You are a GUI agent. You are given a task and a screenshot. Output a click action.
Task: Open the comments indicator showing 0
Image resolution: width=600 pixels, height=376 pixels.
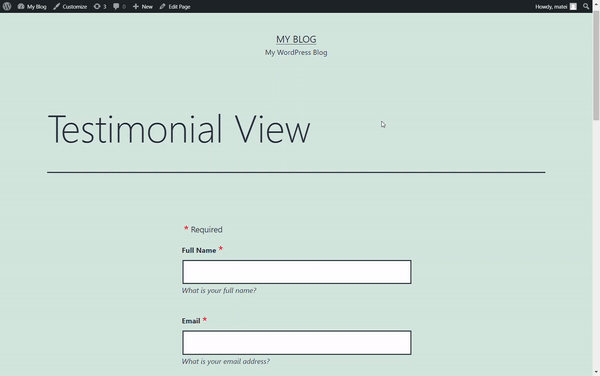pyautogui.click(x=119, y=7)
